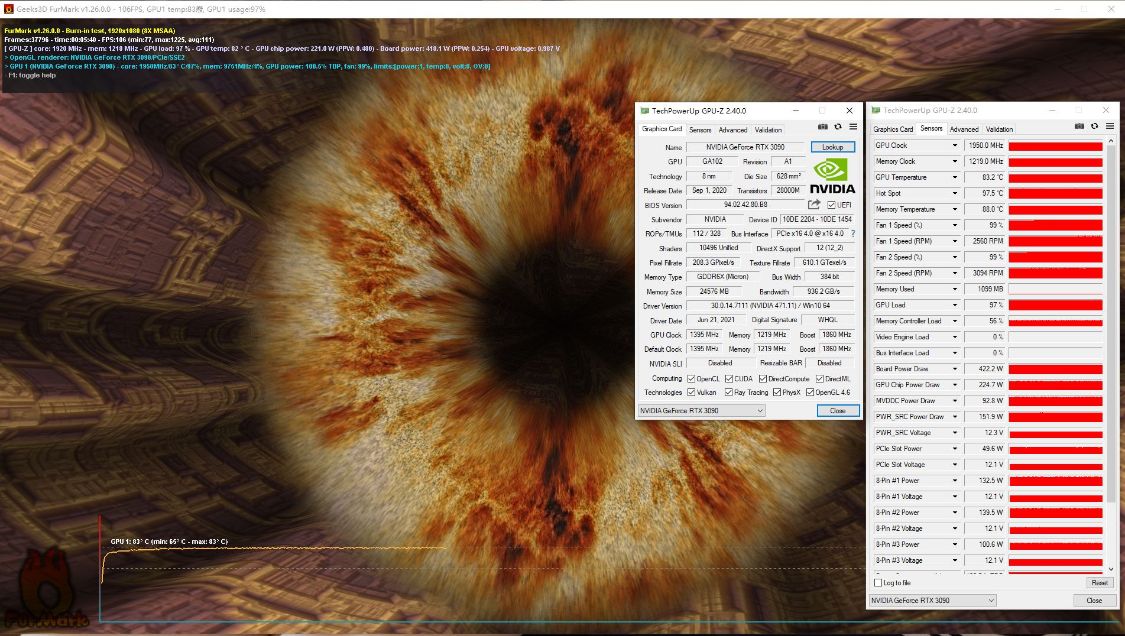The height and width of the screenshot is (636, 1125).
Task: Toggle the Vulkan checkbox
Action: [x=691, y=393]
